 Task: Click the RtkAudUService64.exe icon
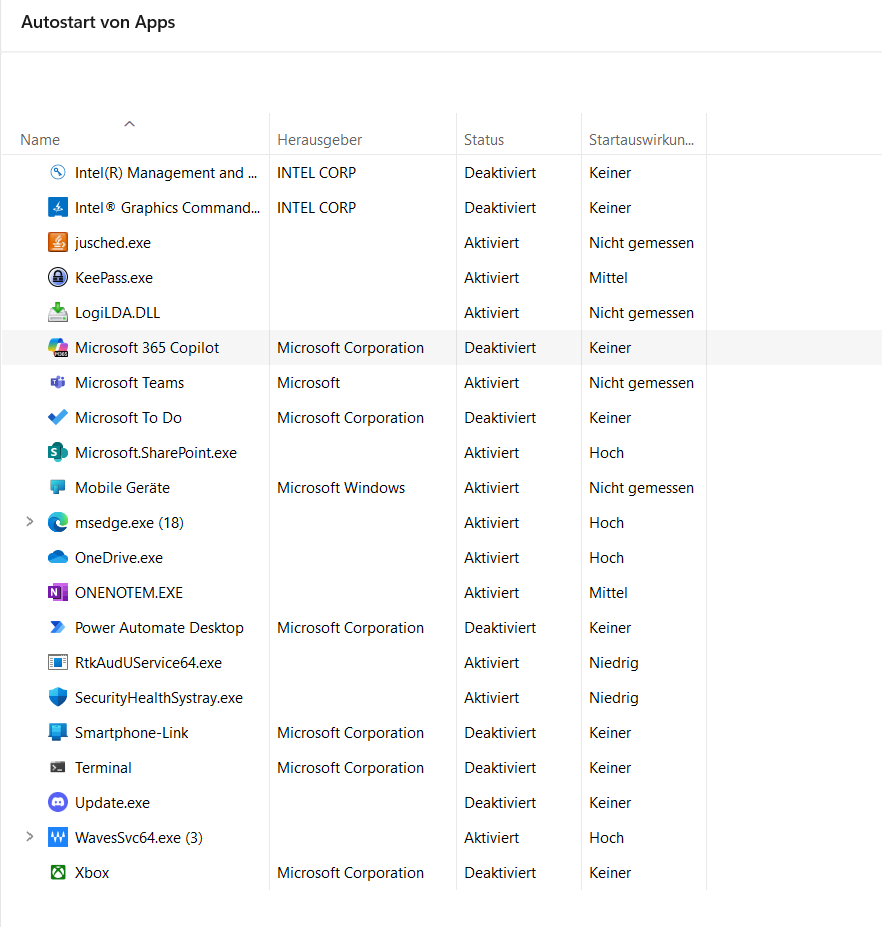[x=57, y=662]
